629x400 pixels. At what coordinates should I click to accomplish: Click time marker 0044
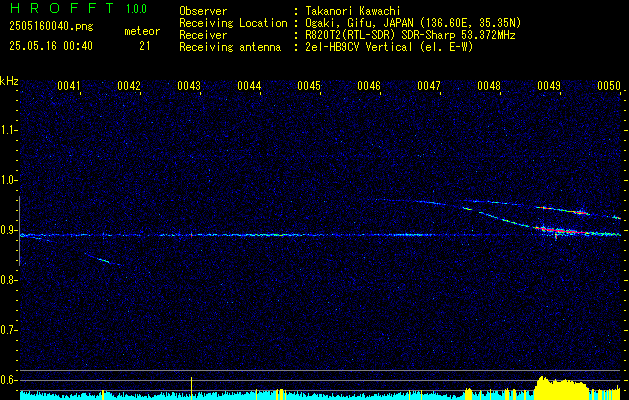pyautogui.click(x=249, y=86)
